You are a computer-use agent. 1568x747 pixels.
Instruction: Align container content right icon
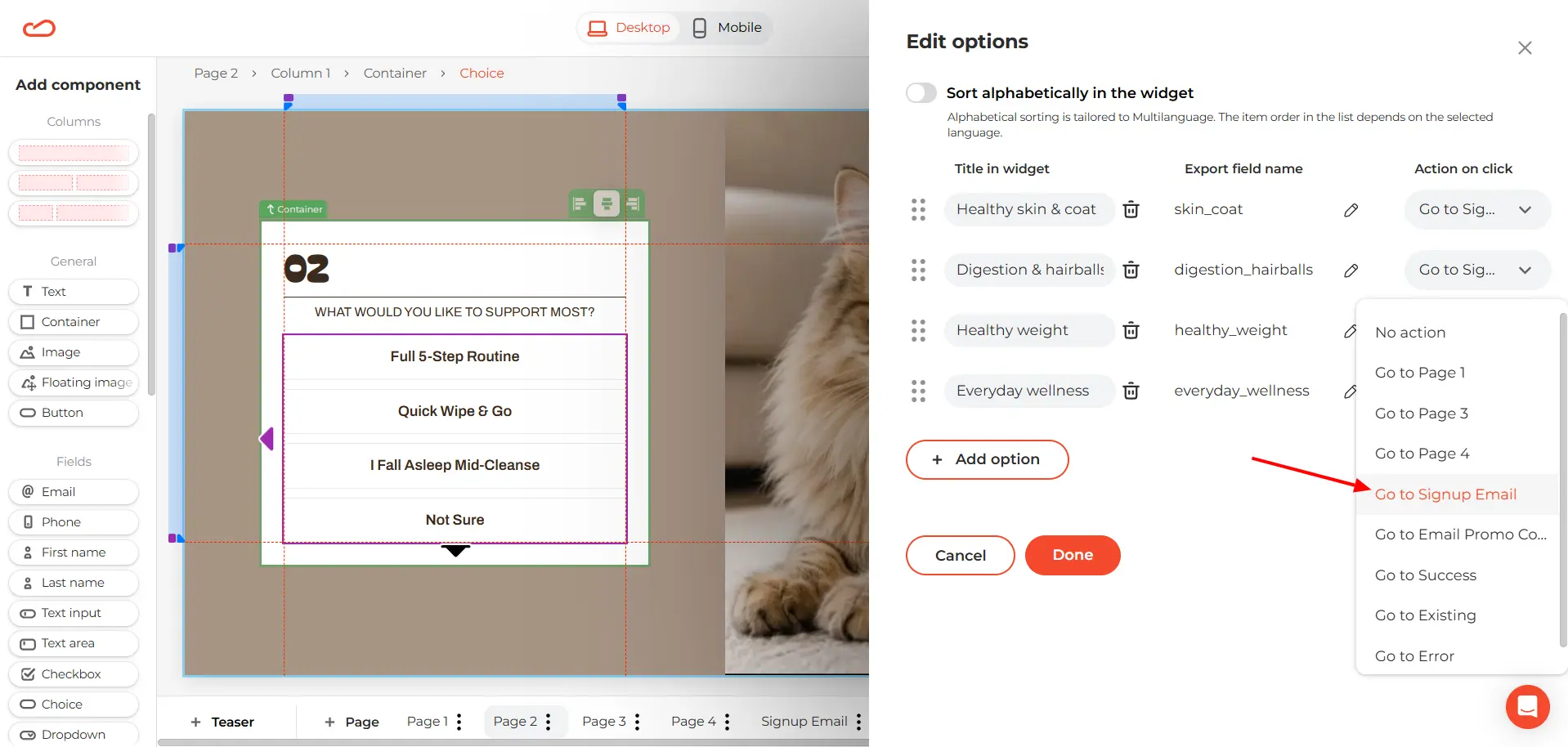(634, 204)
